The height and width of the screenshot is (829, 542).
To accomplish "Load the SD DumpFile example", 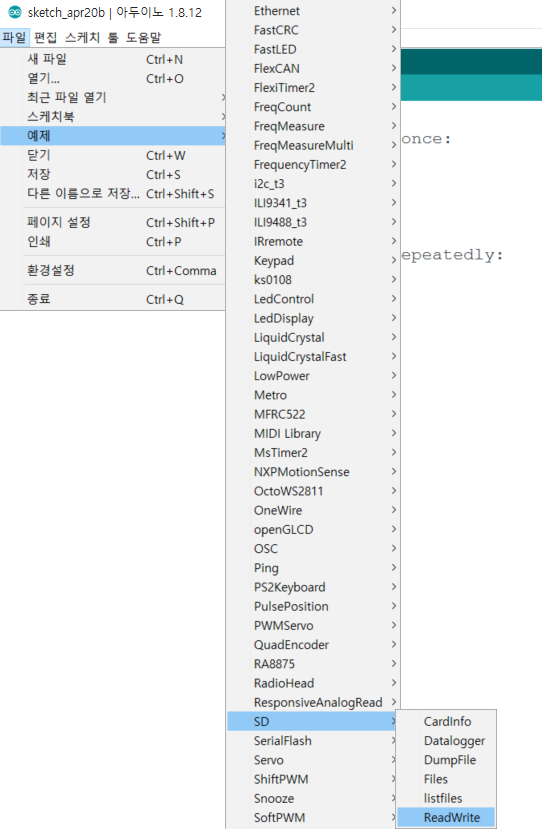I will (446, 760).
